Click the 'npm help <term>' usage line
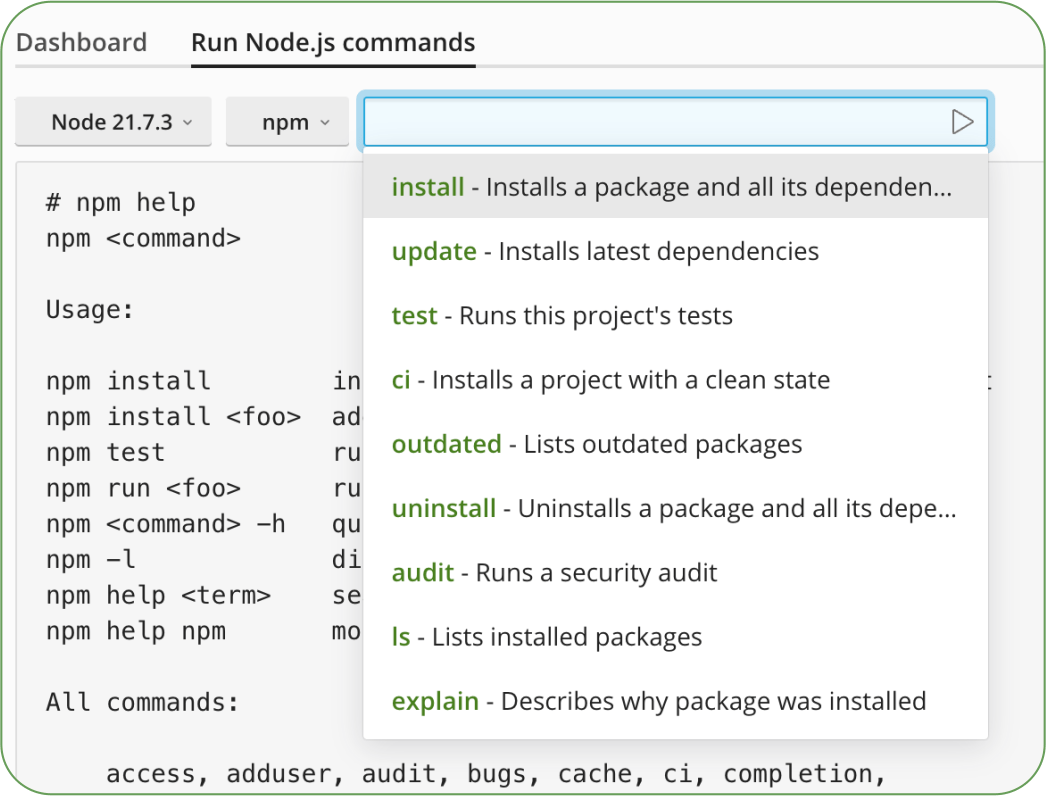Image resolution: width=1046 pixels, height=796 pixels. coord(158,595)
